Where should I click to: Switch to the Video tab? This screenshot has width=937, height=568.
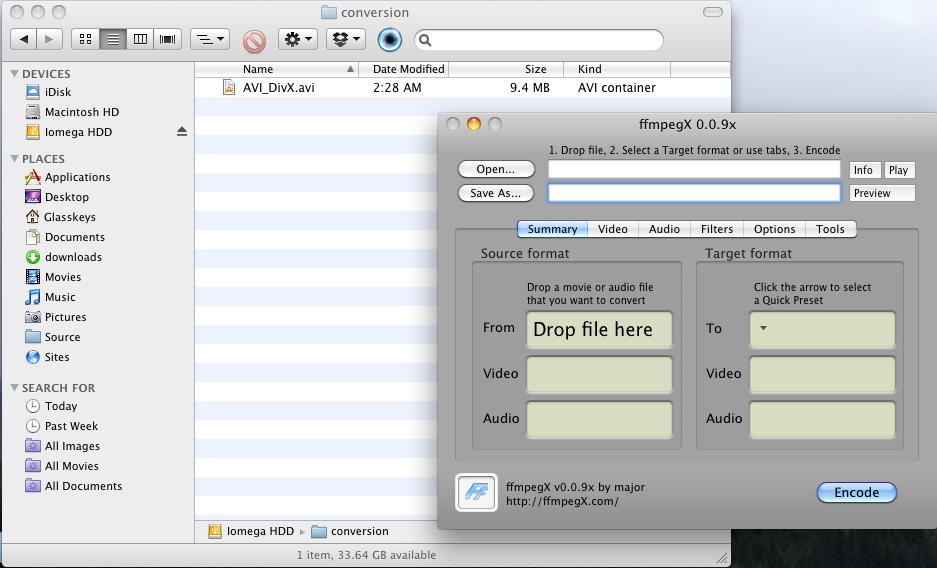click(612, 229)
